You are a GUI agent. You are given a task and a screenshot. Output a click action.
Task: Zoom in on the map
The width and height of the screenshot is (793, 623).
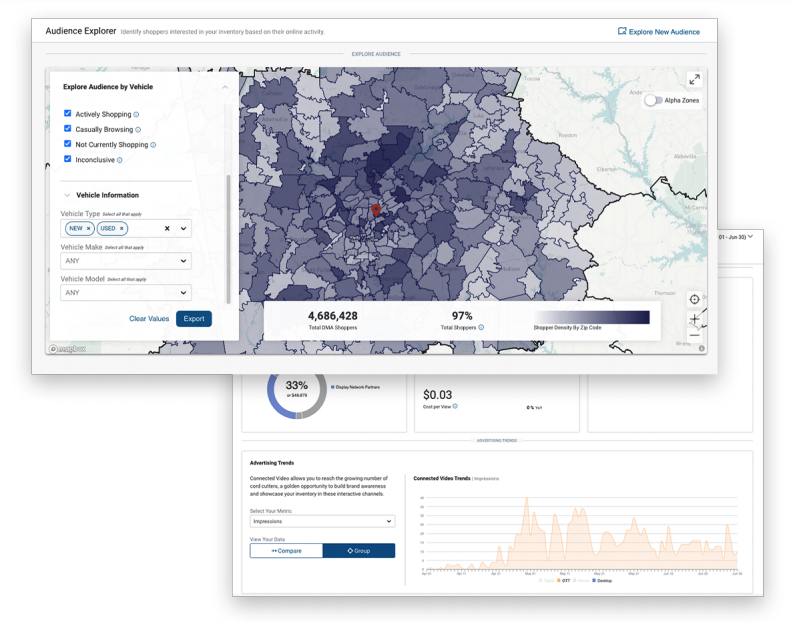pyautogui.click(x=694, y=319)
